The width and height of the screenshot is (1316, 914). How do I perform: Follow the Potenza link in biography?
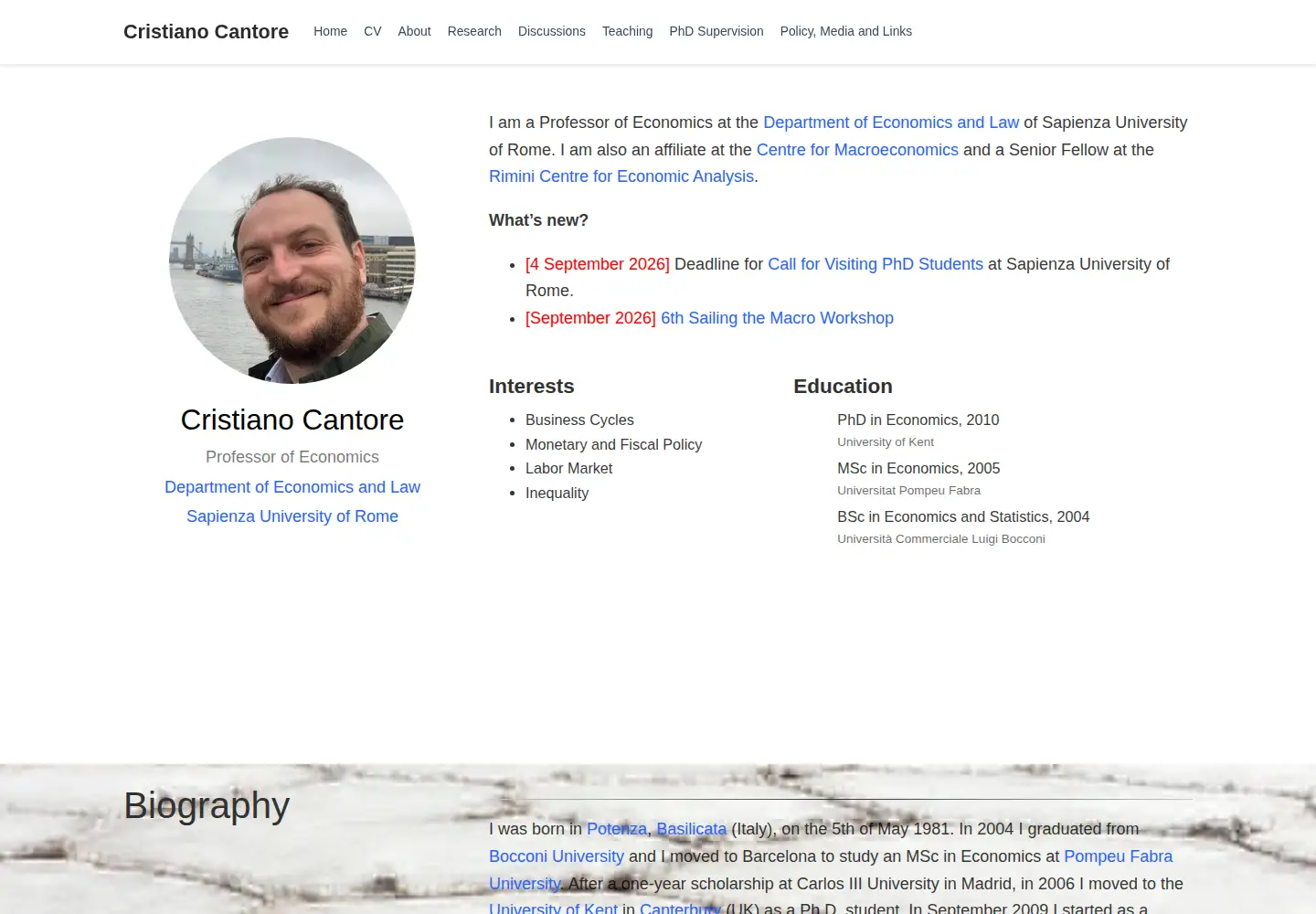click(x=617, y=829)
